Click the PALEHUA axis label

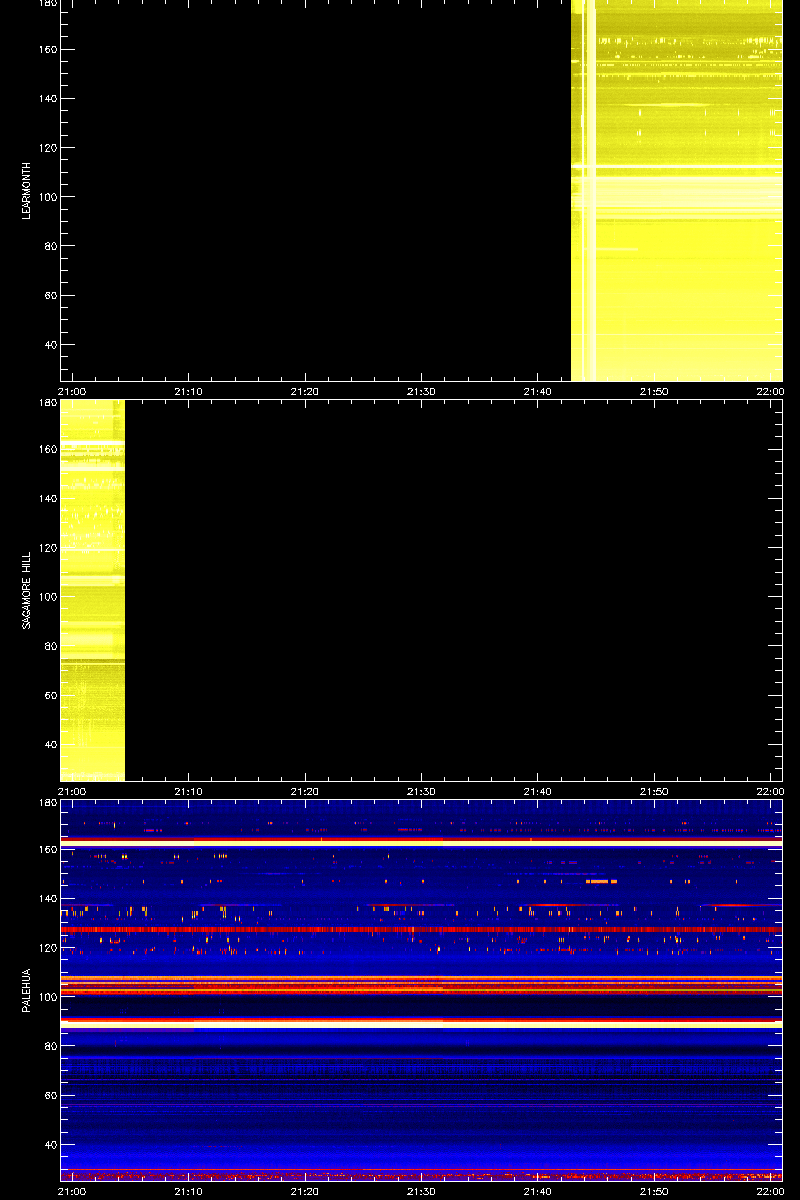coord(28,989)
